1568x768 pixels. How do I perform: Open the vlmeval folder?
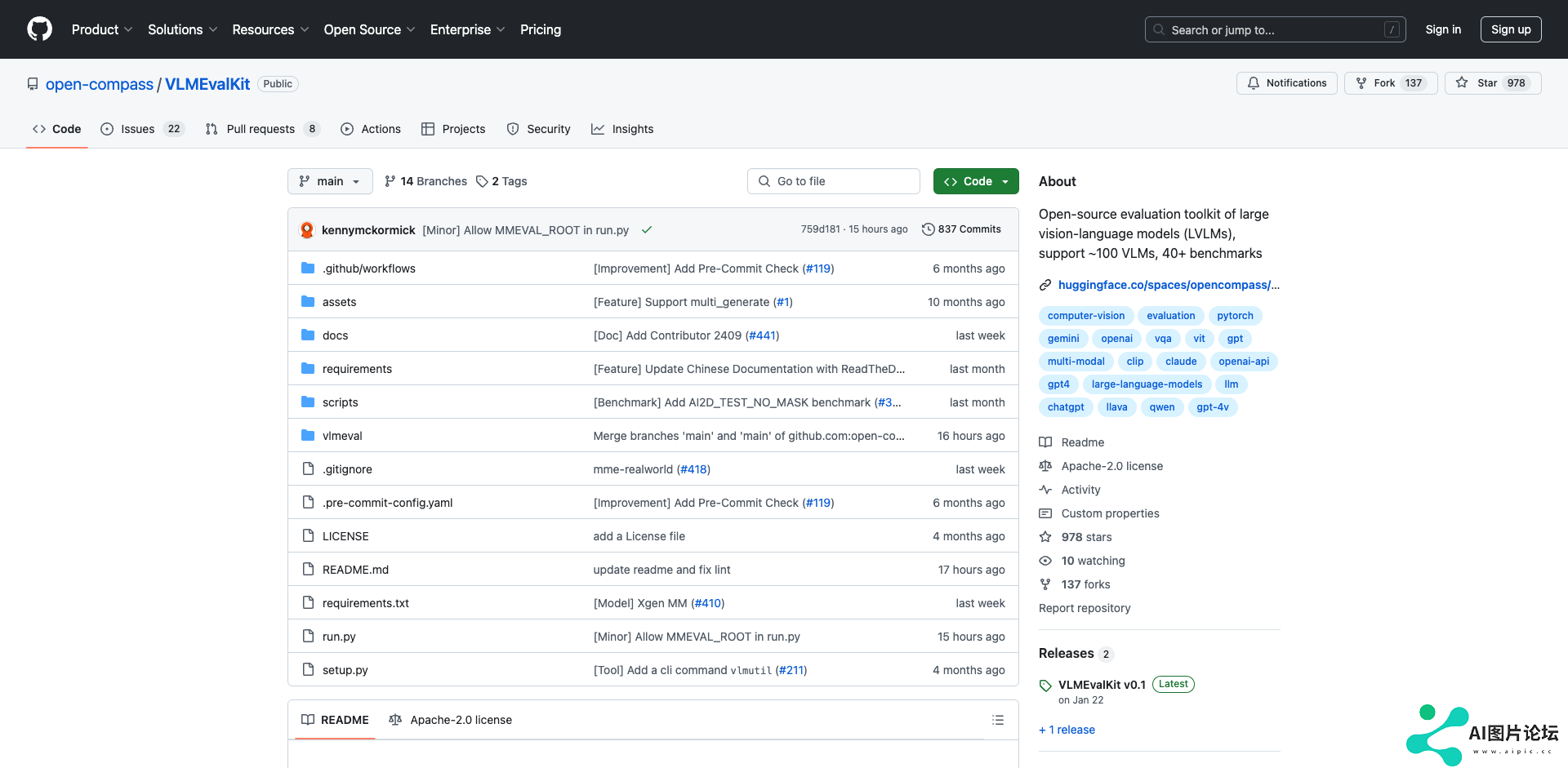tap(342, 436)
